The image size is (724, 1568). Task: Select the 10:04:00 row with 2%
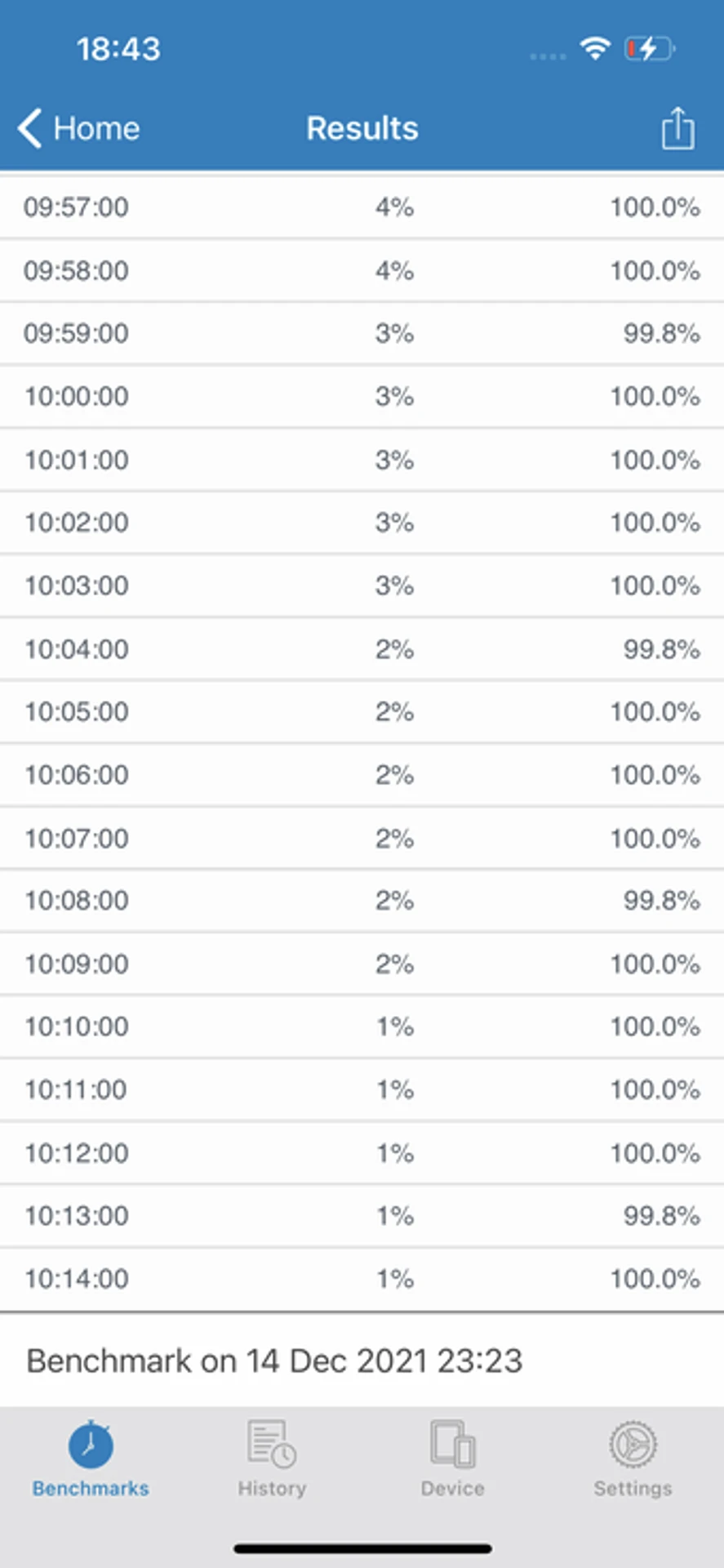pos(362,649)
